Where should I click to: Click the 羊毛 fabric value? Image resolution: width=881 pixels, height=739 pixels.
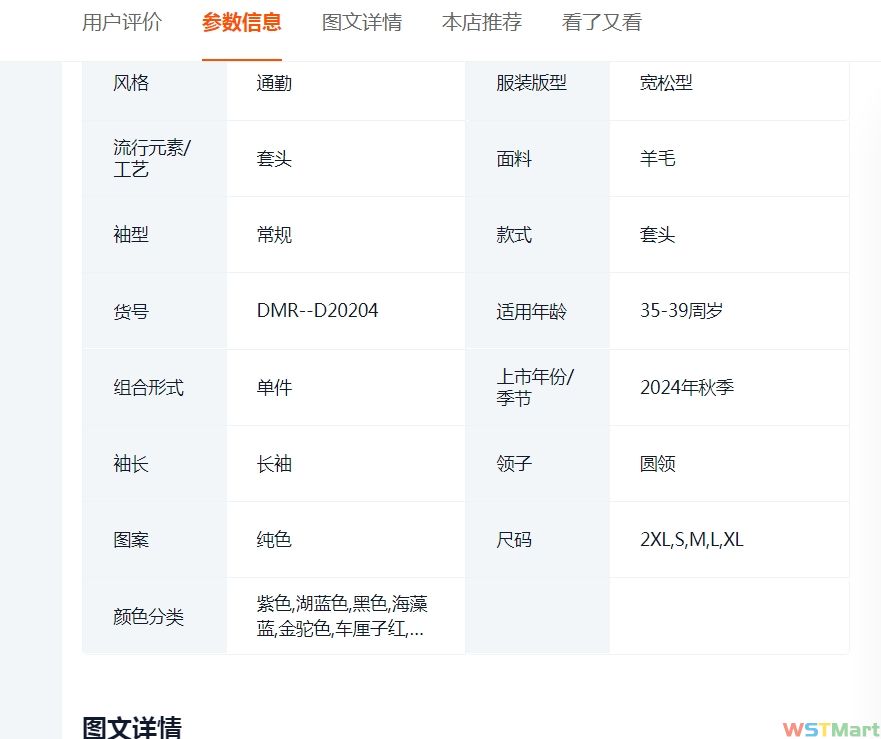[657, 159]
